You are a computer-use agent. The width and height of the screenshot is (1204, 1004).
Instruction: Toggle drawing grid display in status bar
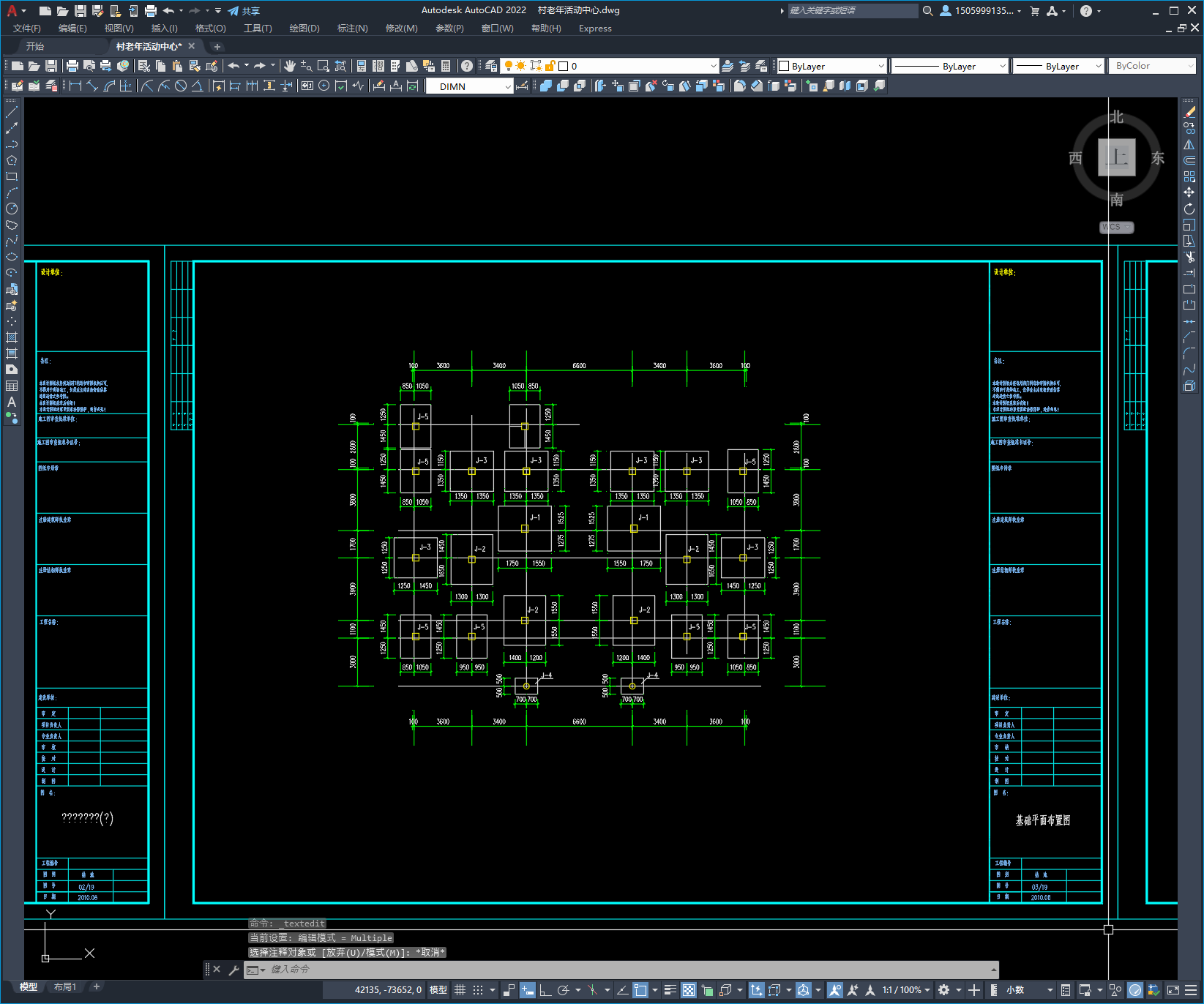[x=460, y=990]
